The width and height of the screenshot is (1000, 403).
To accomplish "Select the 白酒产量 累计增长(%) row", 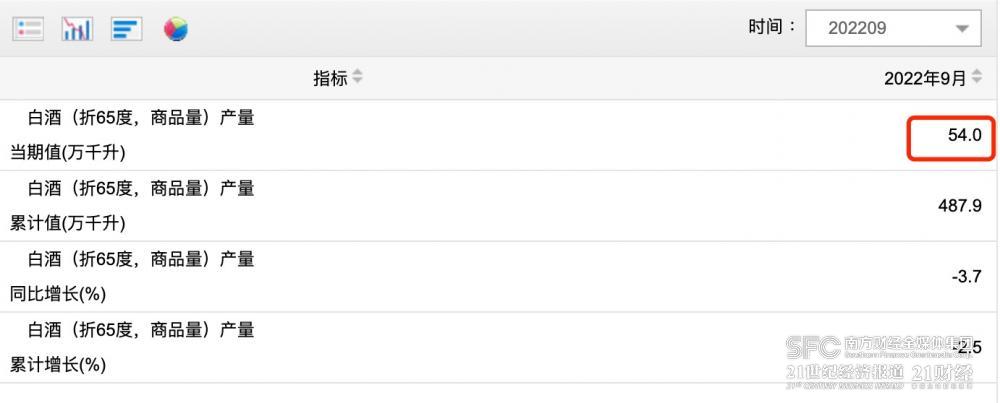I will coord(500,348).
